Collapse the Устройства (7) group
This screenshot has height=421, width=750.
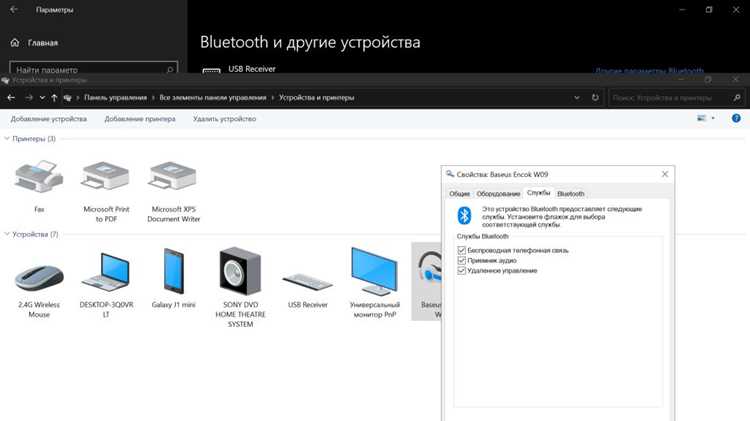(7, 234)
